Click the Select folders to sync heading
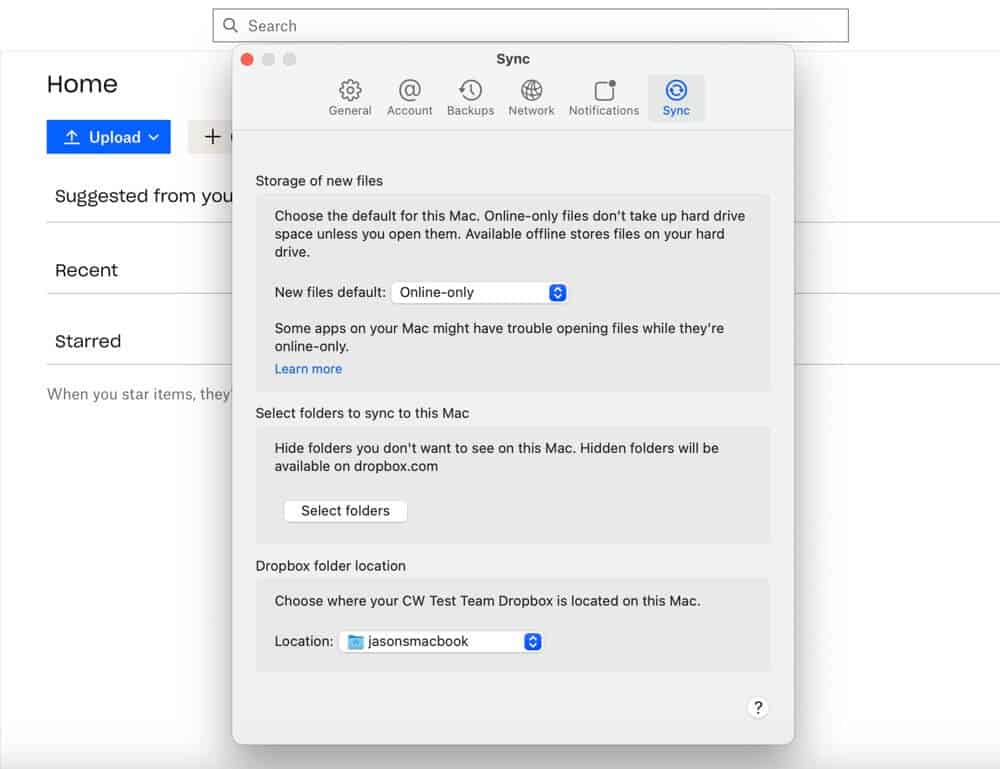1000x769 pixels. point(362,413)
